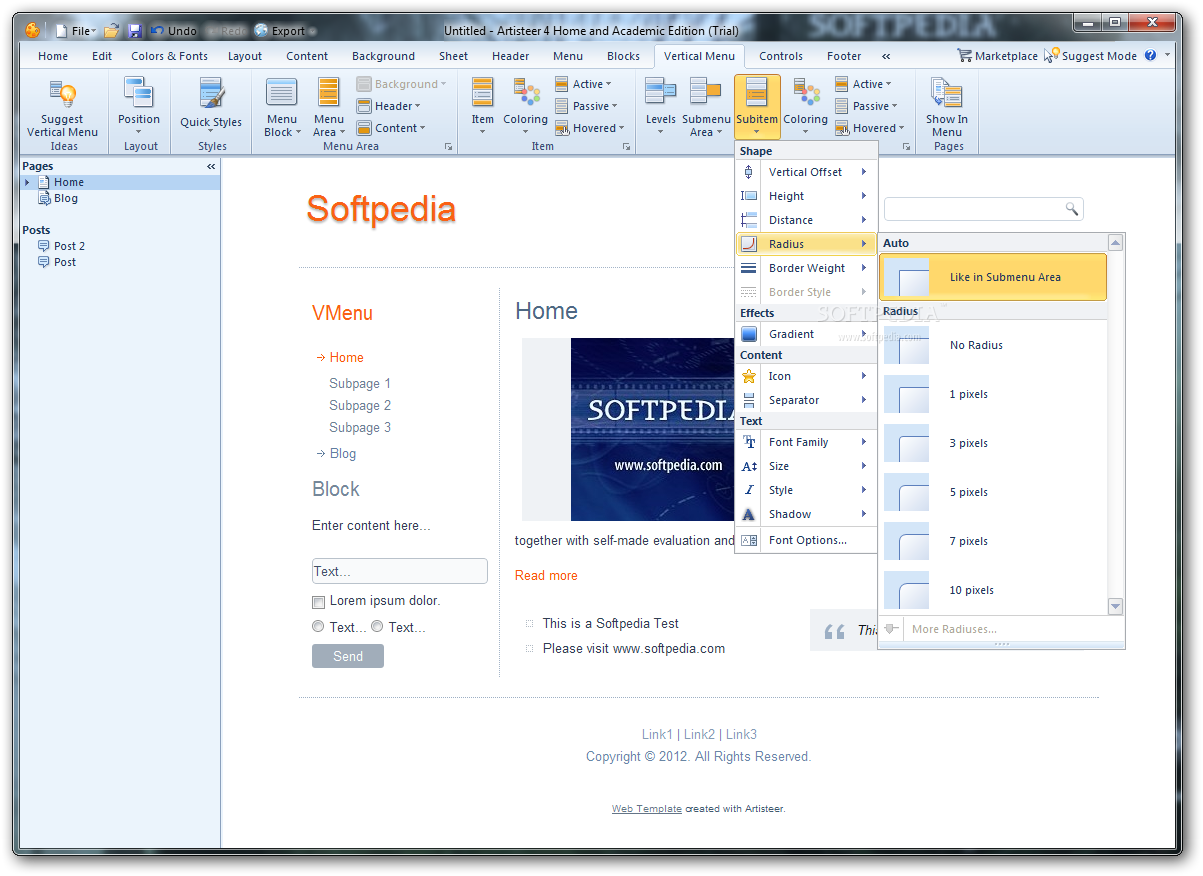Viewport: 1203px width, 876px height.
Task: Open the Shadow submenu
Action: tap(806, 514)
